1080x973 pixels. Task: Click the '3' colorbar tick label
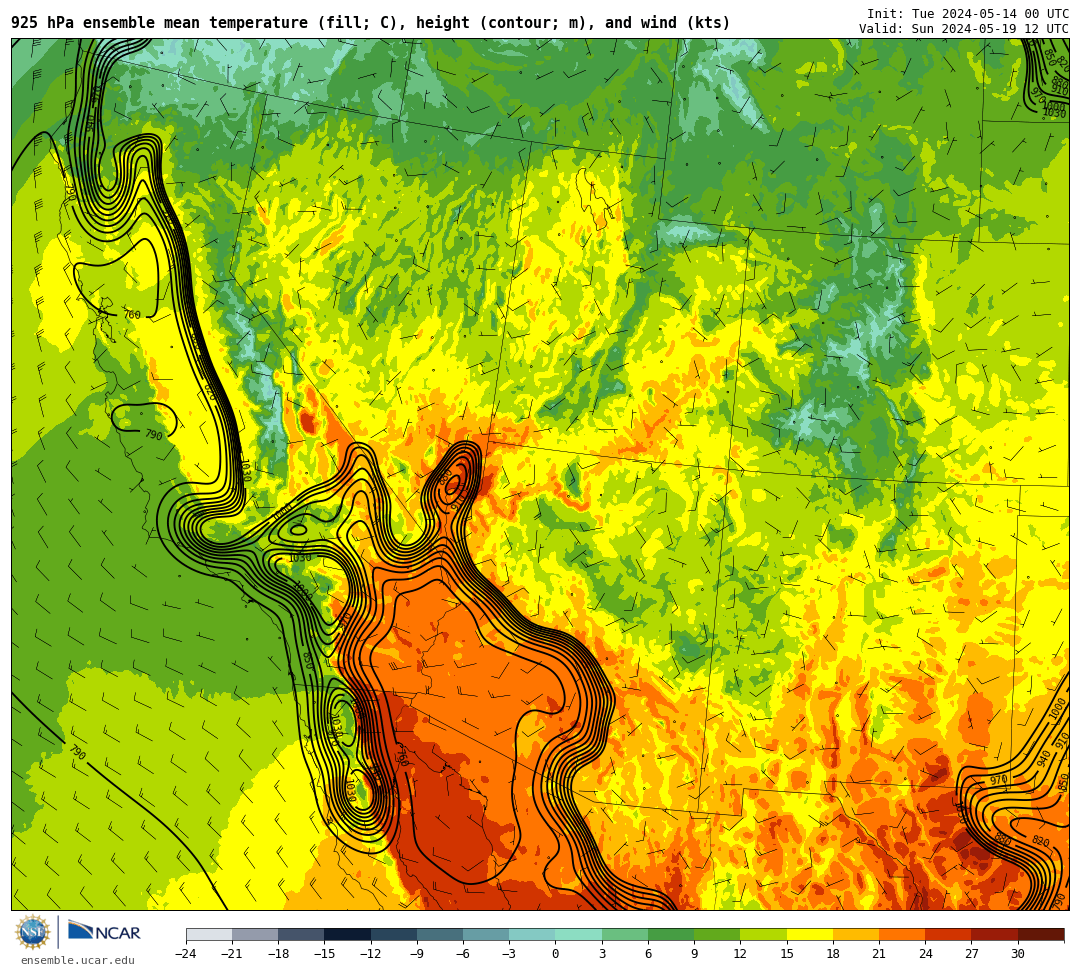coord(602,954)
